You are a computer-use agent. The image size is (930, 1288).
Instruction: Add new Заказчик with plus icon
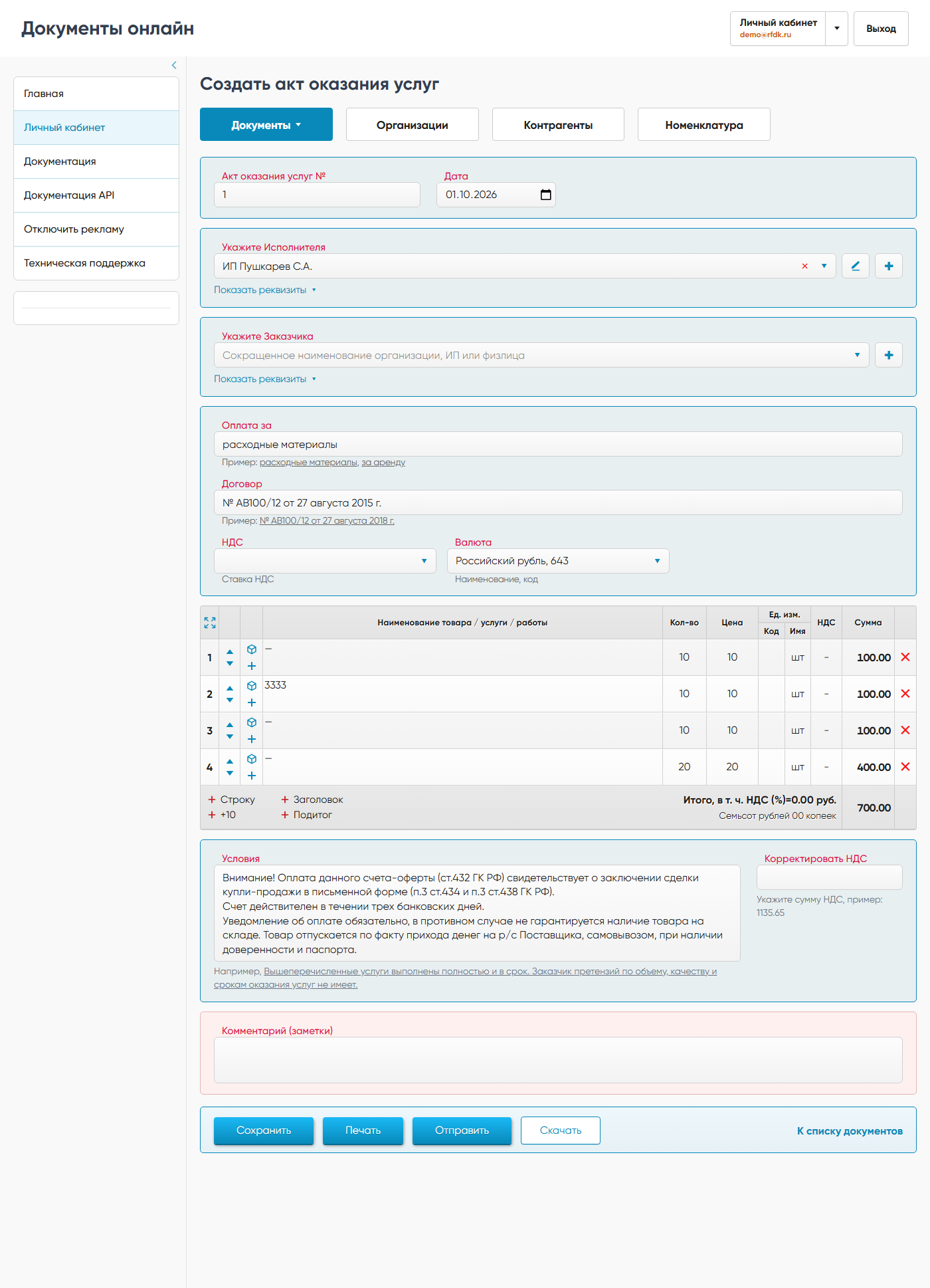[889, 355]
